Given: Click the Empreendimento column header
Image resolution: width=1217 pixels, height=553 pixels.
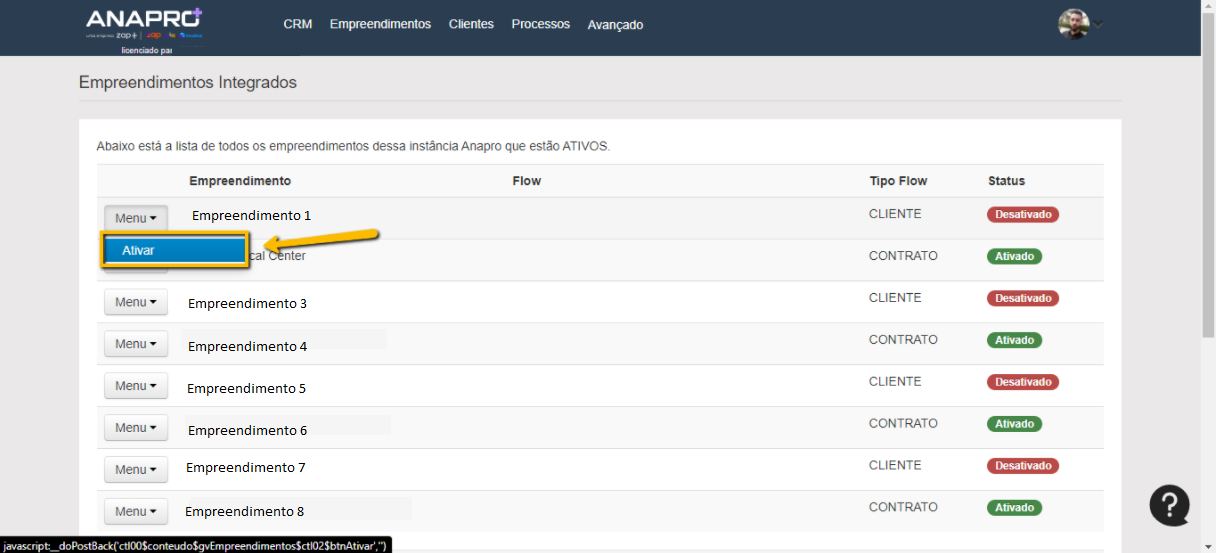Looking at the screenshot, I should pyautogui.click(x=240, y=181).
